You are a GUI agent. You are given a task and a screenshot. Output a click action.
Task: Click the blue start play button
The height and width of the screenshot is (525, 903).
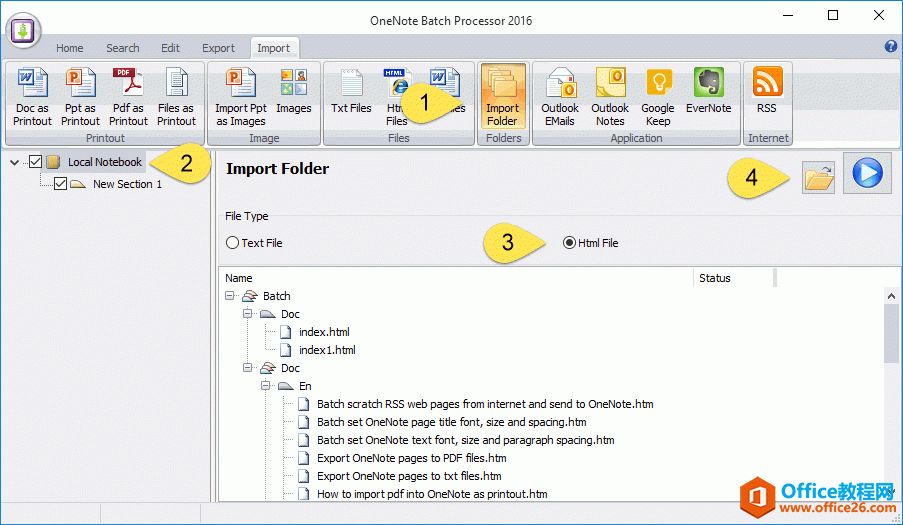867,173
